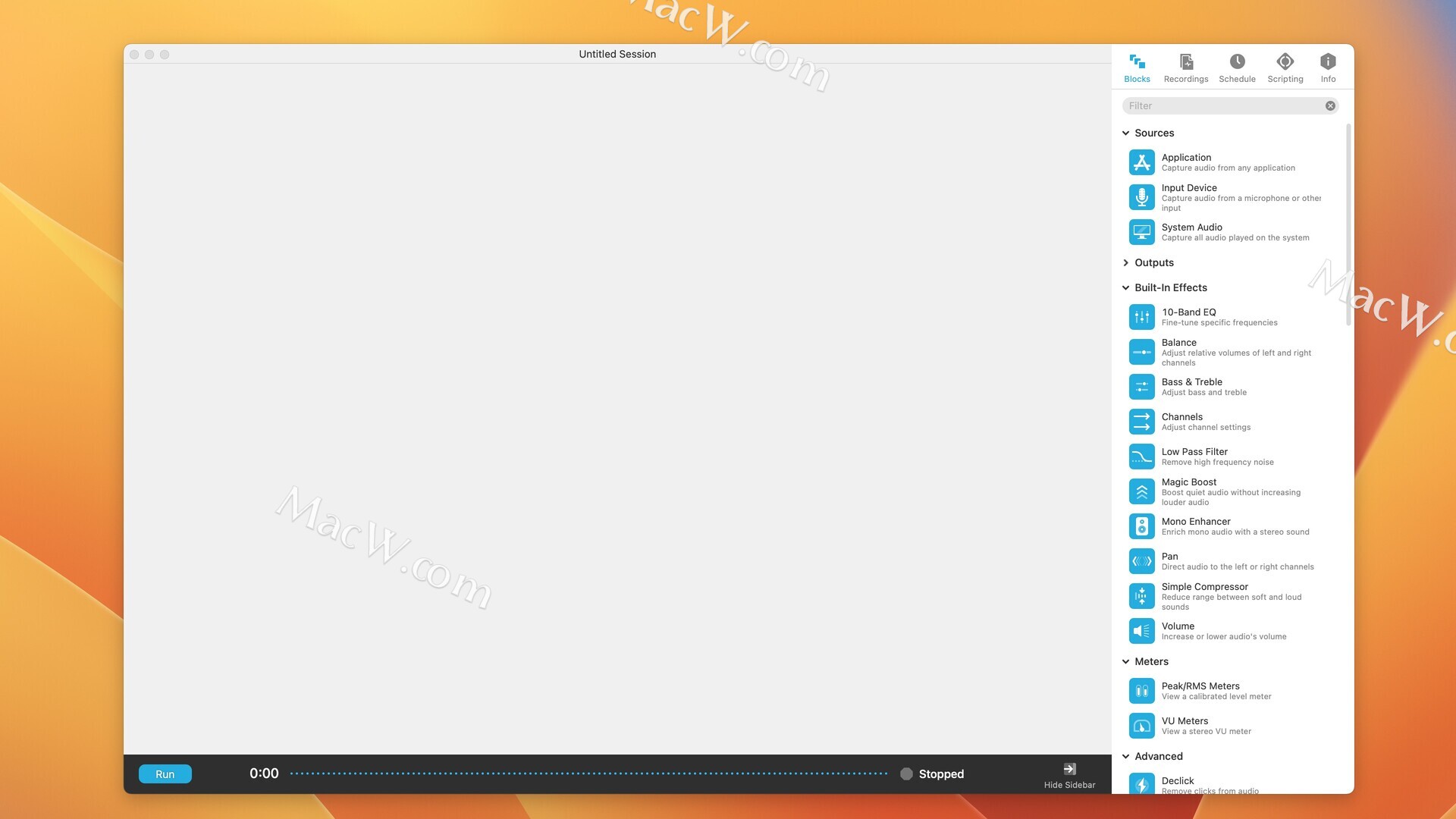Choose the Low Pass Filter icon

(x=1141, y=457)
